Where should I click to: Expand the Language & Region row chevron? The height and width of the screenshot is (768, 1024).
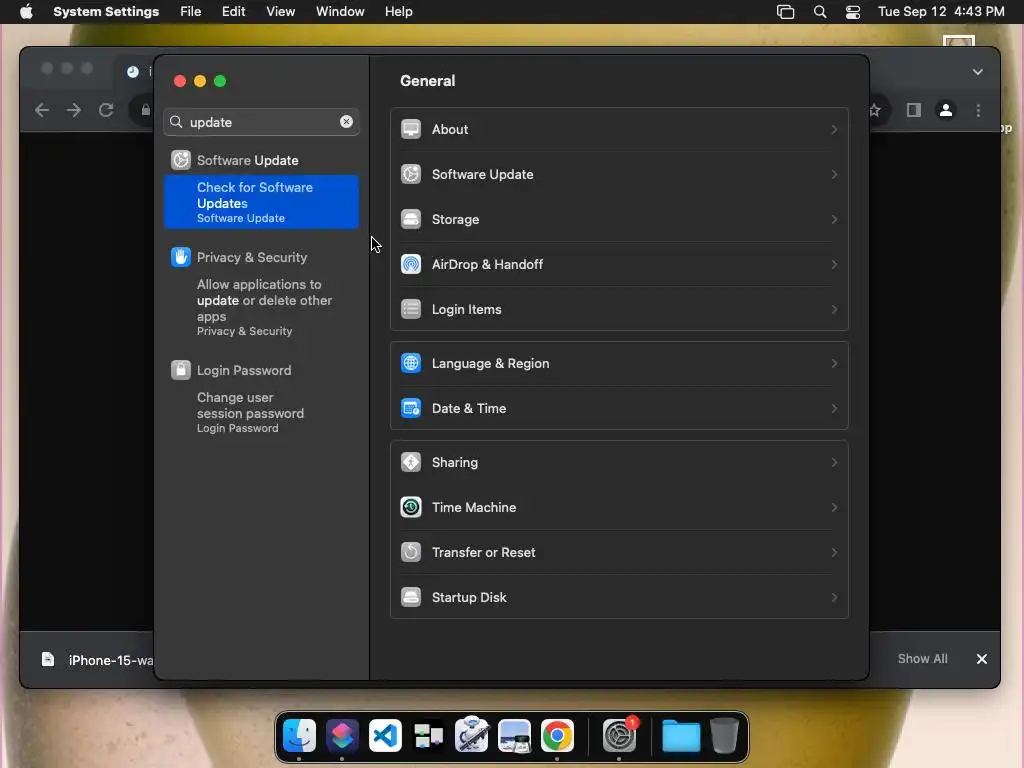(834, 363)
